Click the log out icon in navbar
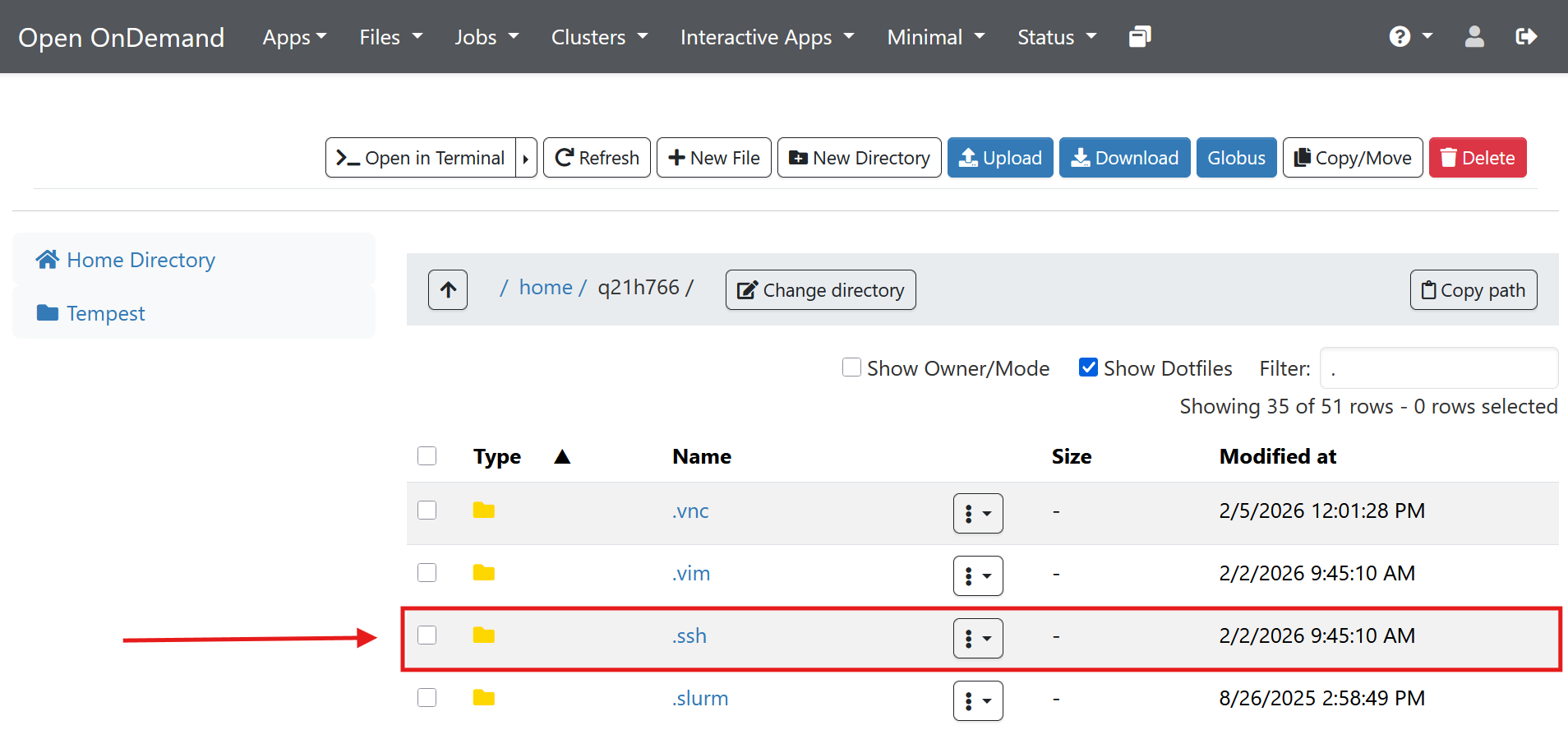This screenshot has height=730, width=1568. pos(1525,37)
